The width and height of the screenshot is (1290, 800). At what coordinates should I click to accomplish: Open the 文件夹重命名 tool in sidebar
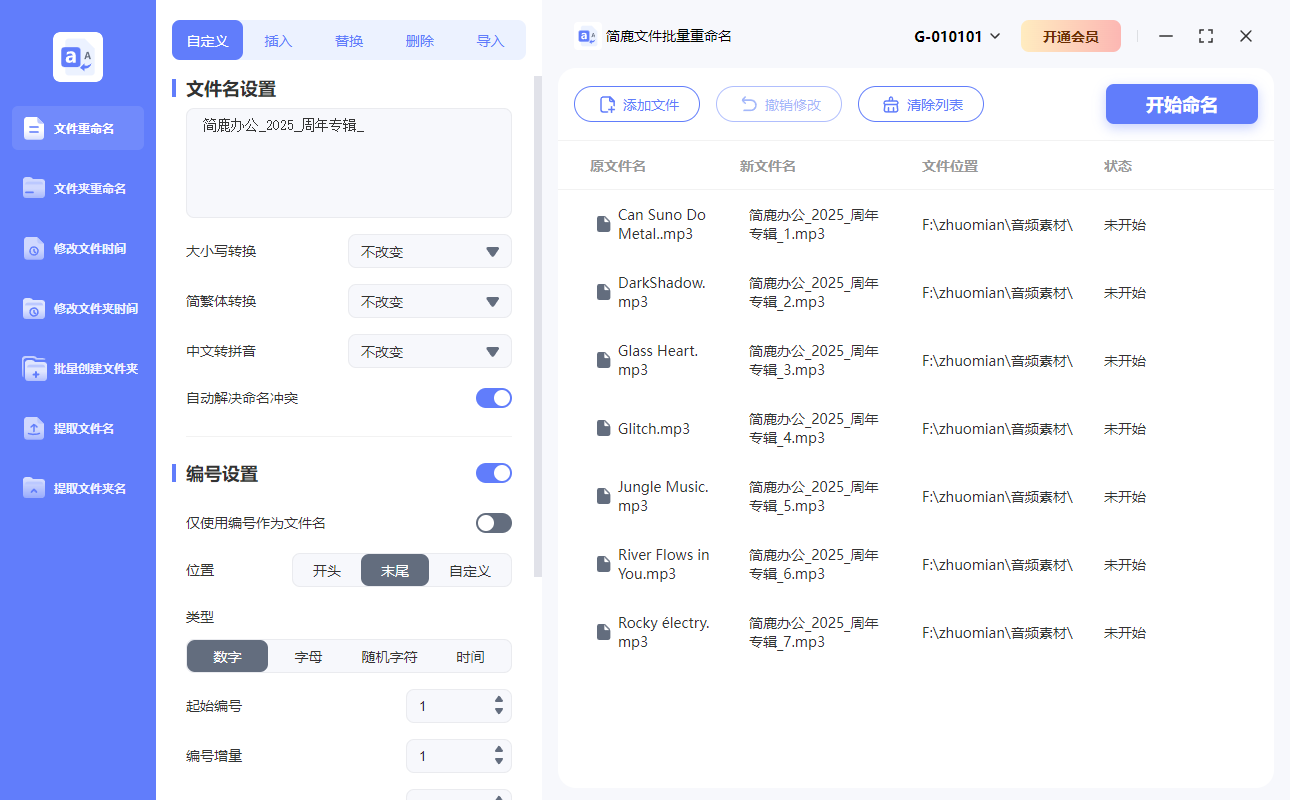click(x=77, y=188)
